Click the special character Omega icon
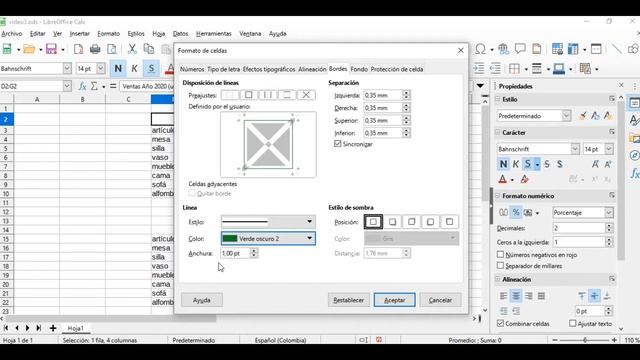Viewport: 640px width, 360px height. click(x=480, y=49)
